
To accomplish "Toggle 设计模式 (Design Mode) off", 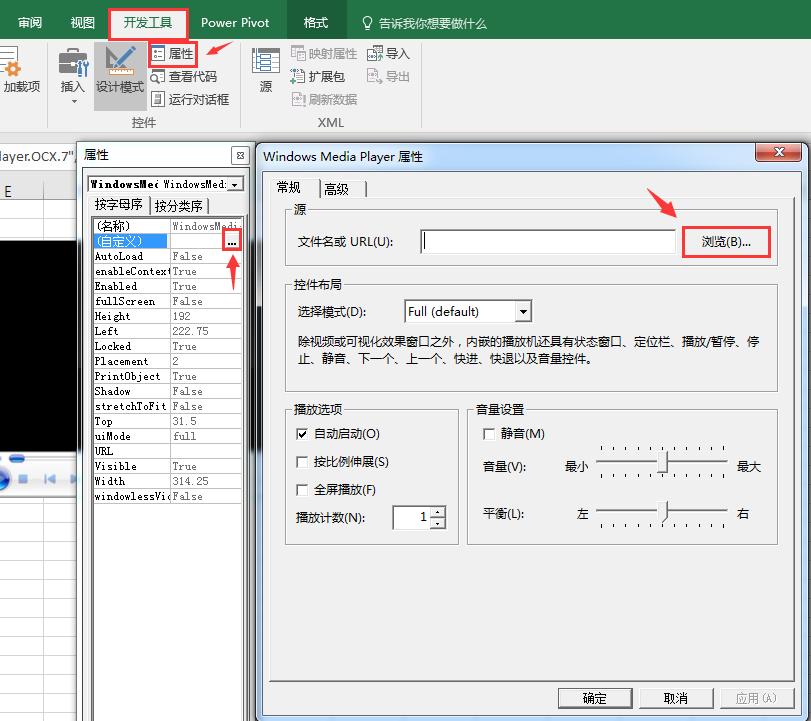I will coord(119,75).
